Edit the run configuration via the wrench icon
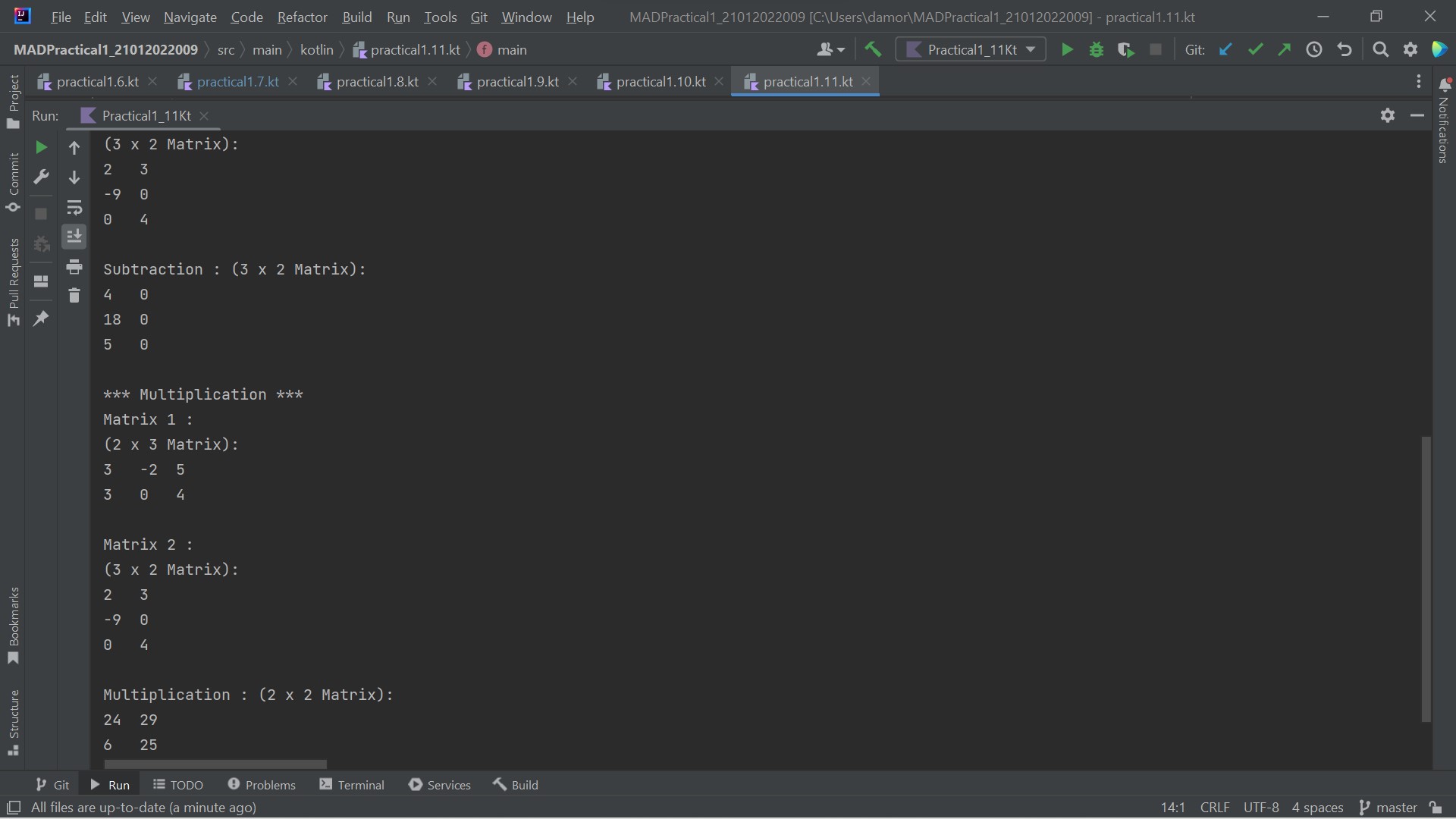1456x819 pixels. pos(42,177)
